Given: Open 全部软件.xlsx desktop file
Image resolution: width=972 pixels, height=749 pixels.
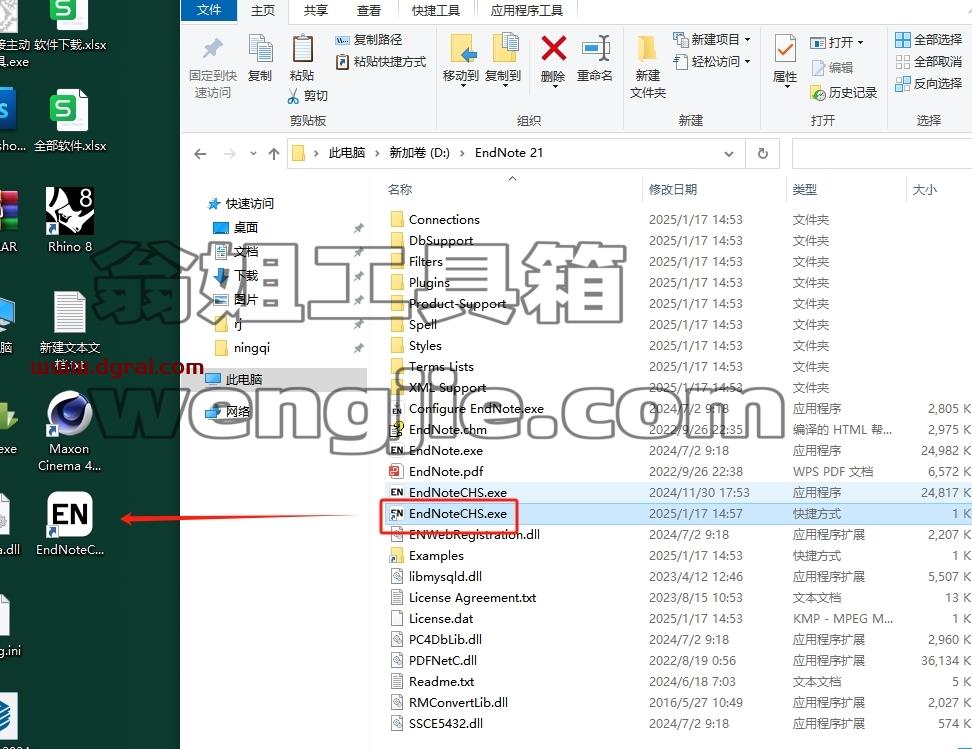Looking at the screenshot, I should (x=69, y=120).
